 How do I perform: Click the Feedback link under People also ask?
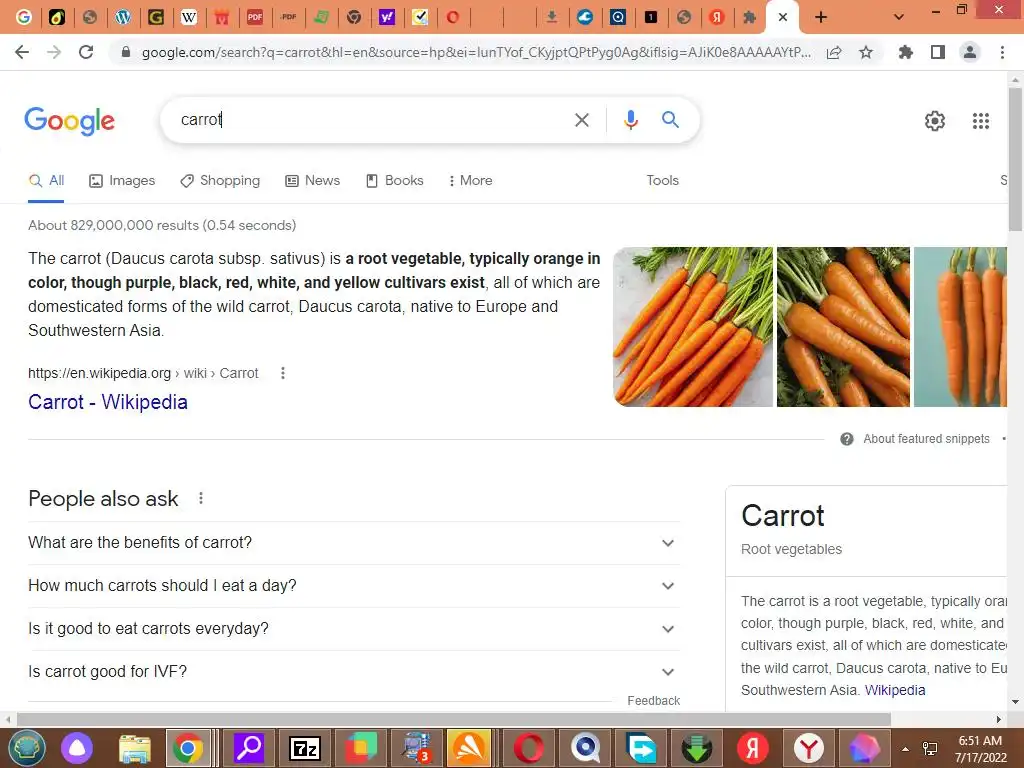[x=654, y=701]
